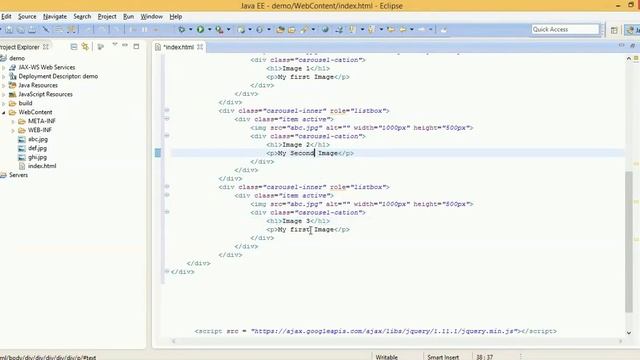Open the Source menu
This screenshot has width=640, height=360.
[x=27, y=17]
